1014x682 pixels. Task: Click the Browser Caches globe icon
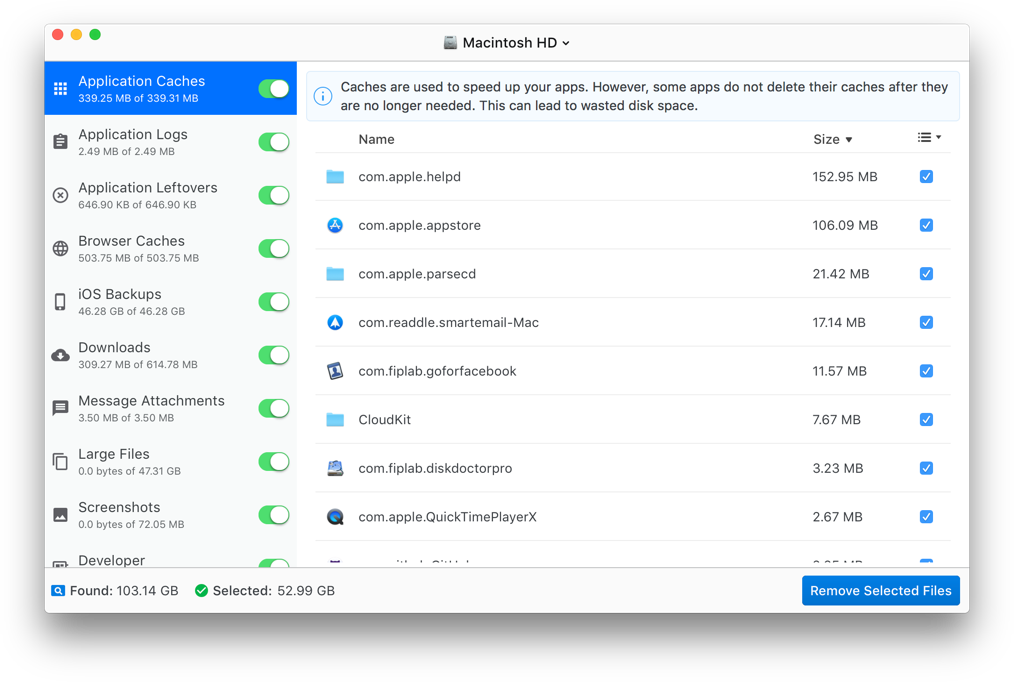tap(60, 248)
